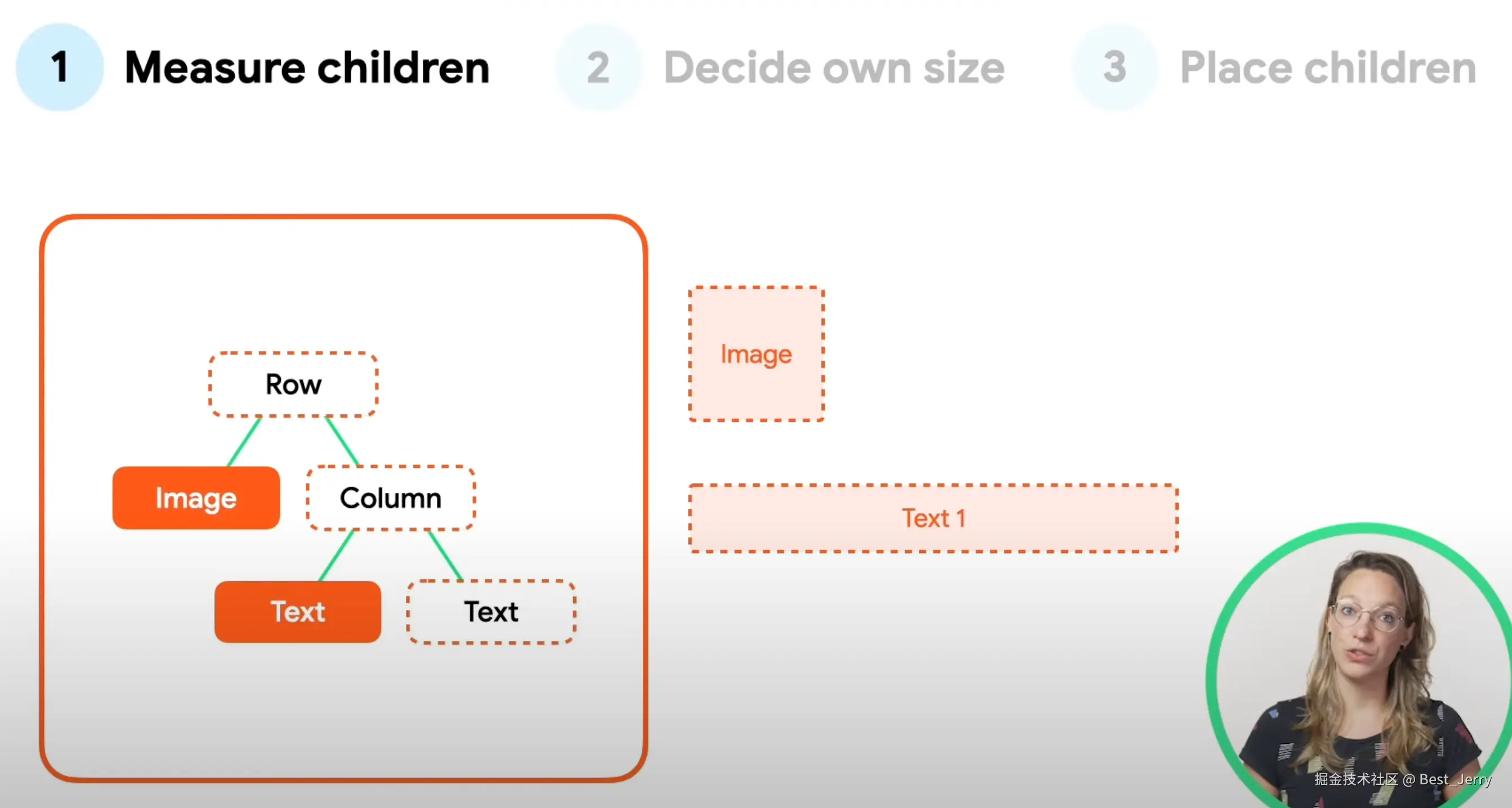The height and width of the screenshot is (808, 1512).
Task: Select the Column node in the tree
Action: coord(391,498)
